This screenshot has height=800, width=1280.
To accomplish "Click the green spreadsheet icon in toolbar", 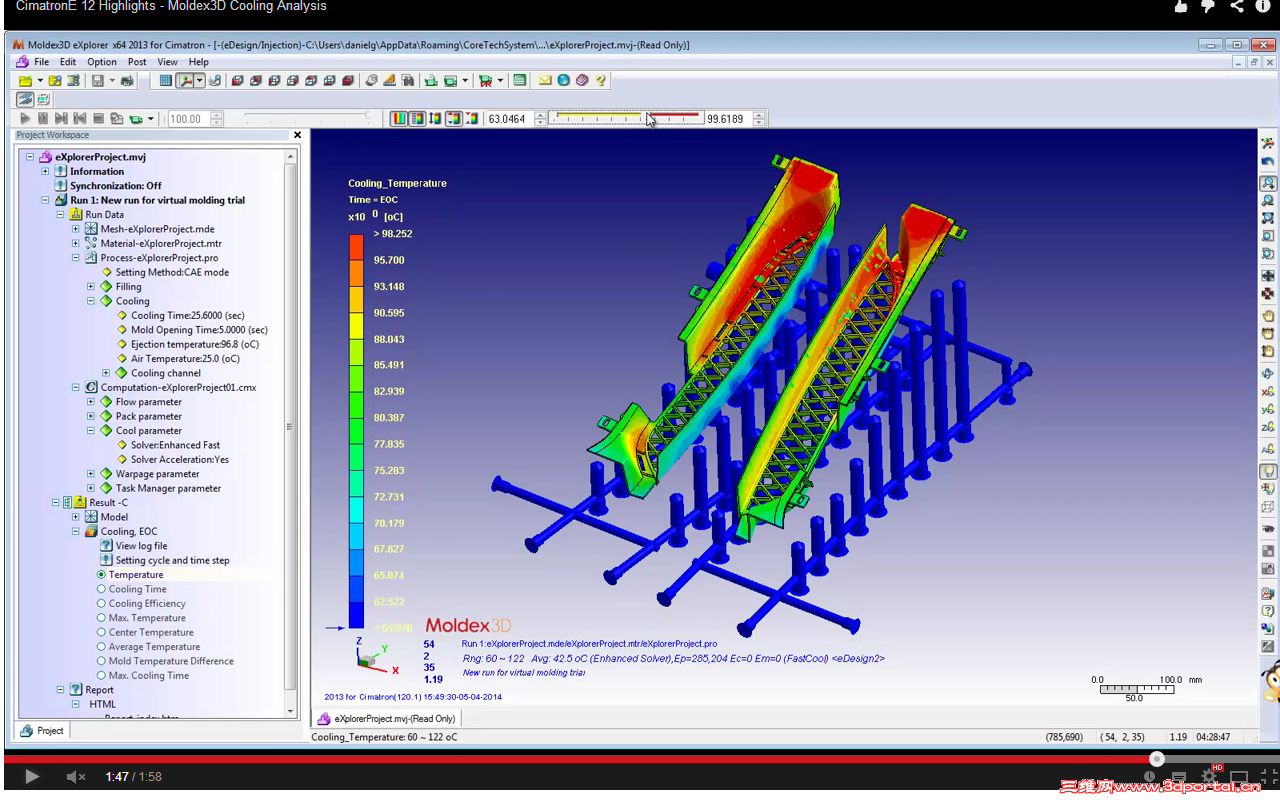I will 520,81.
